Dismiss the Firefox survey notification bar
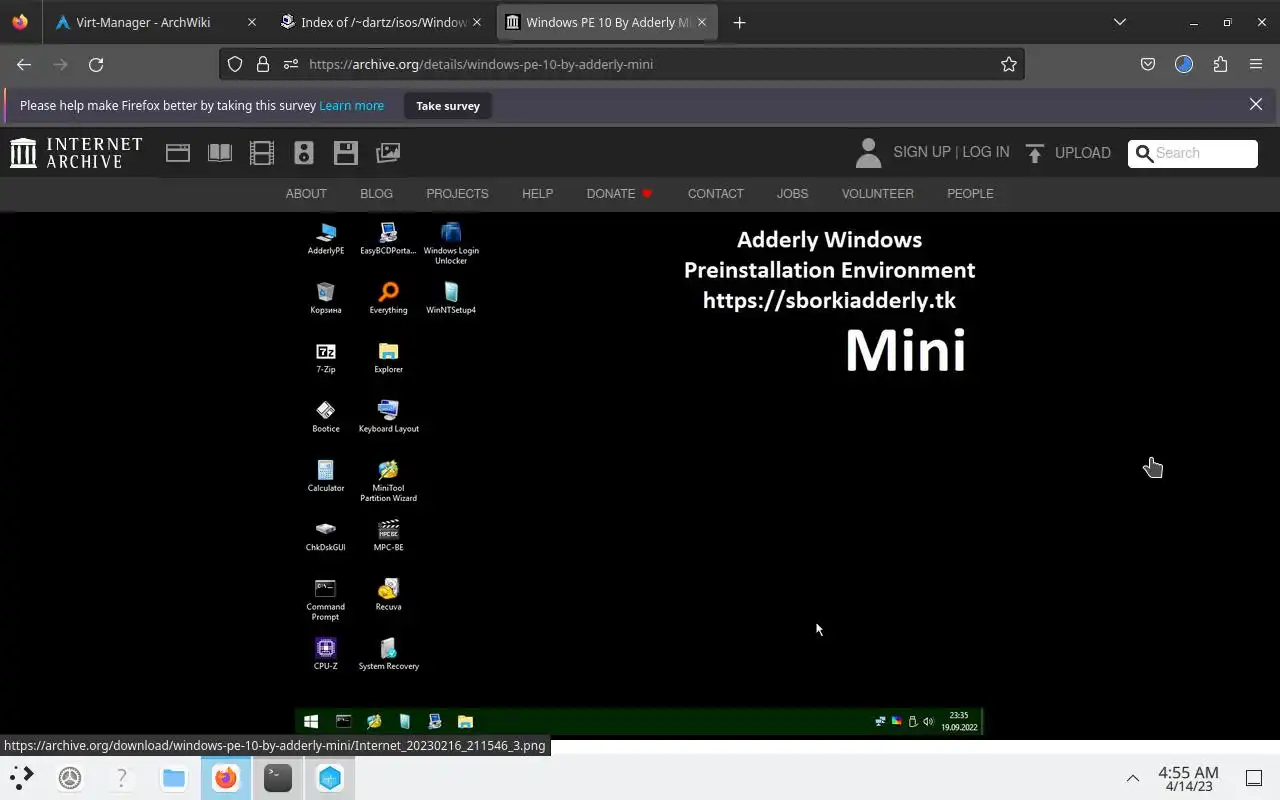Viewport: 1280px width, 800px height. [x=1256, y=104]
